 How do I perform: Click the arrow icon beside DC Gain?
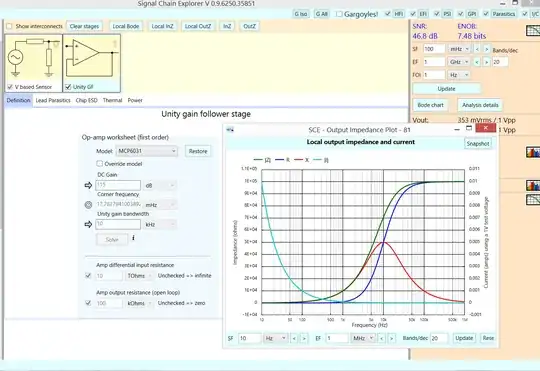88,185
